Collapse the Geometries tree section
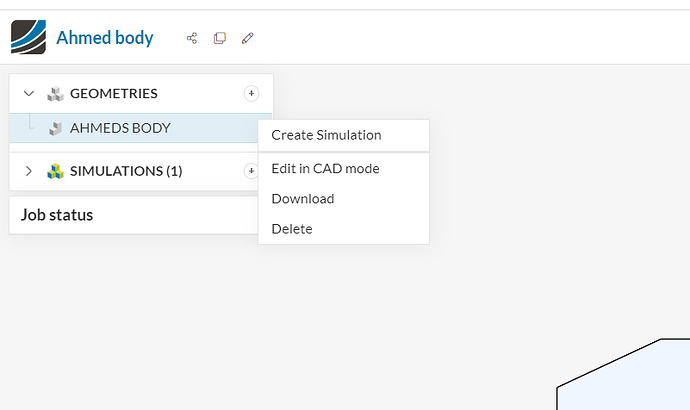 click(x=29, y=94)
